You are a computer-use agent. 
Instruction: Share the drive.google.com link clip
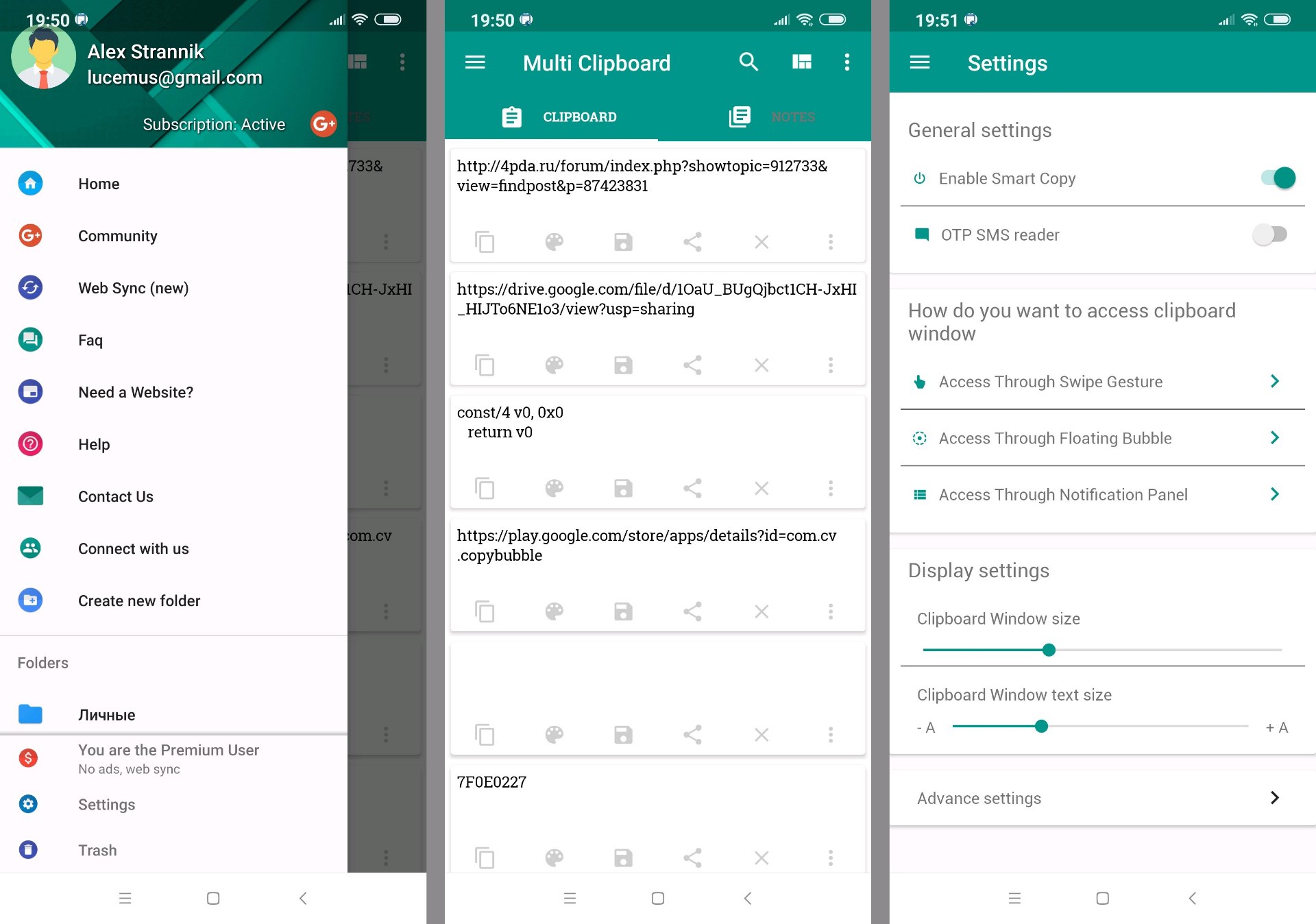click(692, 365)
